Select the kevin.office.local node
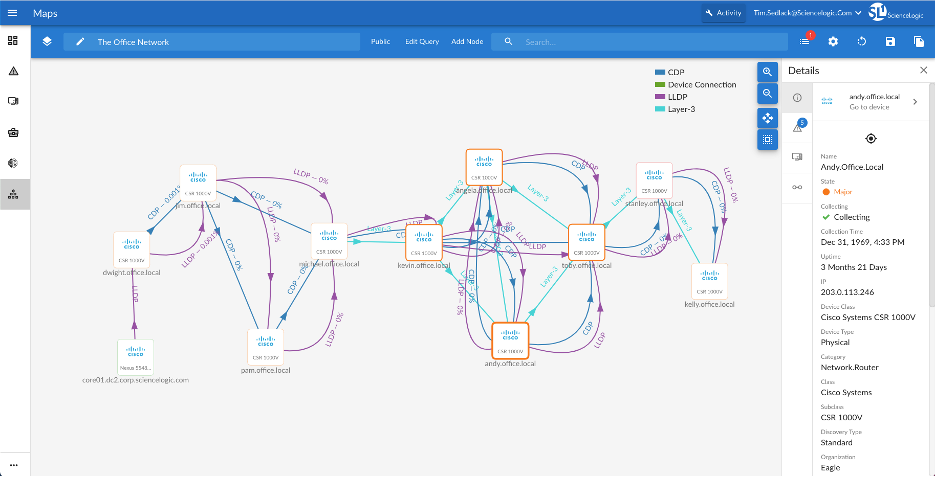The height and width of the screenshot is (481, 936). (424, 243)
